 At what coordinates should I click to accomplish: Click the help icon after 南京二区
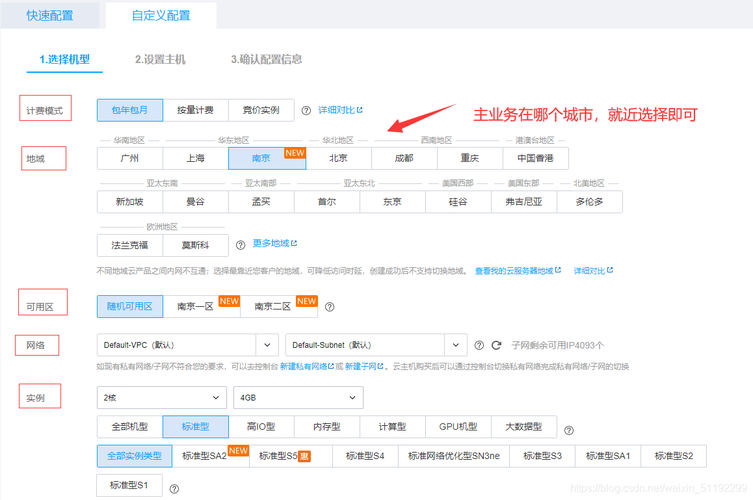click(329, 307)
